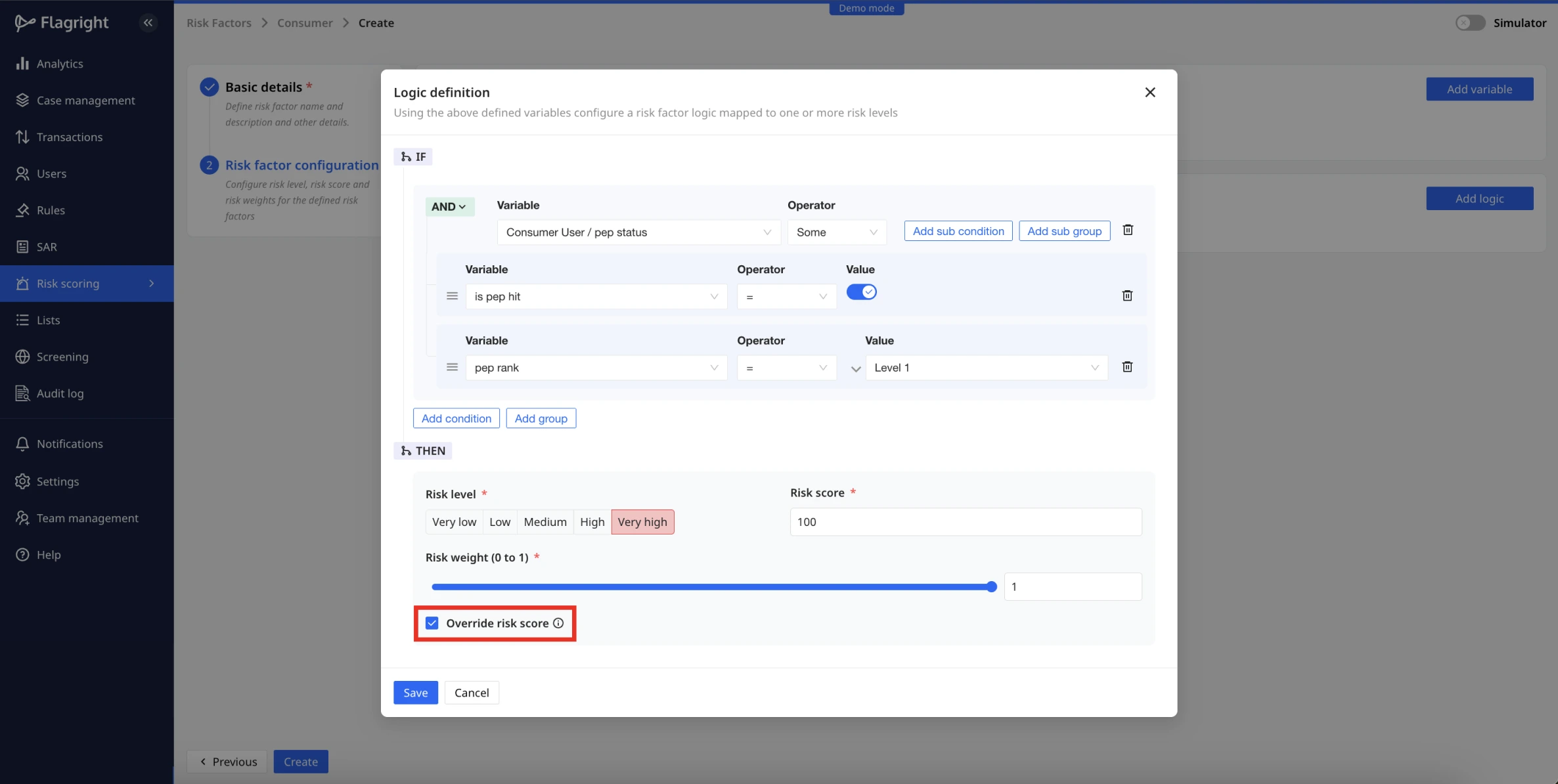The width and height of the screenshot is (1558, 784).
Task: Click the Screening globe icon
Action: [x=22, y=357]
